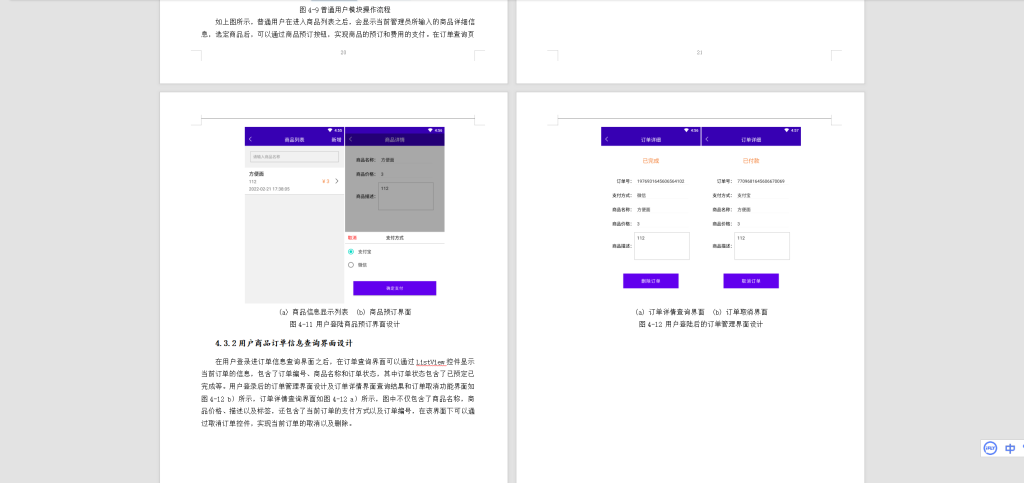This screenshot has height=483, width=1024.
Task: Click caption (b) 商品预订界面
Action: (x=384, y=312)
